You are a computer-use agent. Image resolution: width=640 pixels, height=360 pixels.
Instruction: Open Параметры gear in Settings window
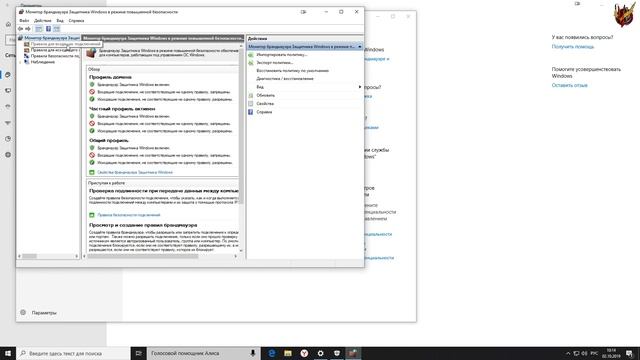[x=23, y=313]
